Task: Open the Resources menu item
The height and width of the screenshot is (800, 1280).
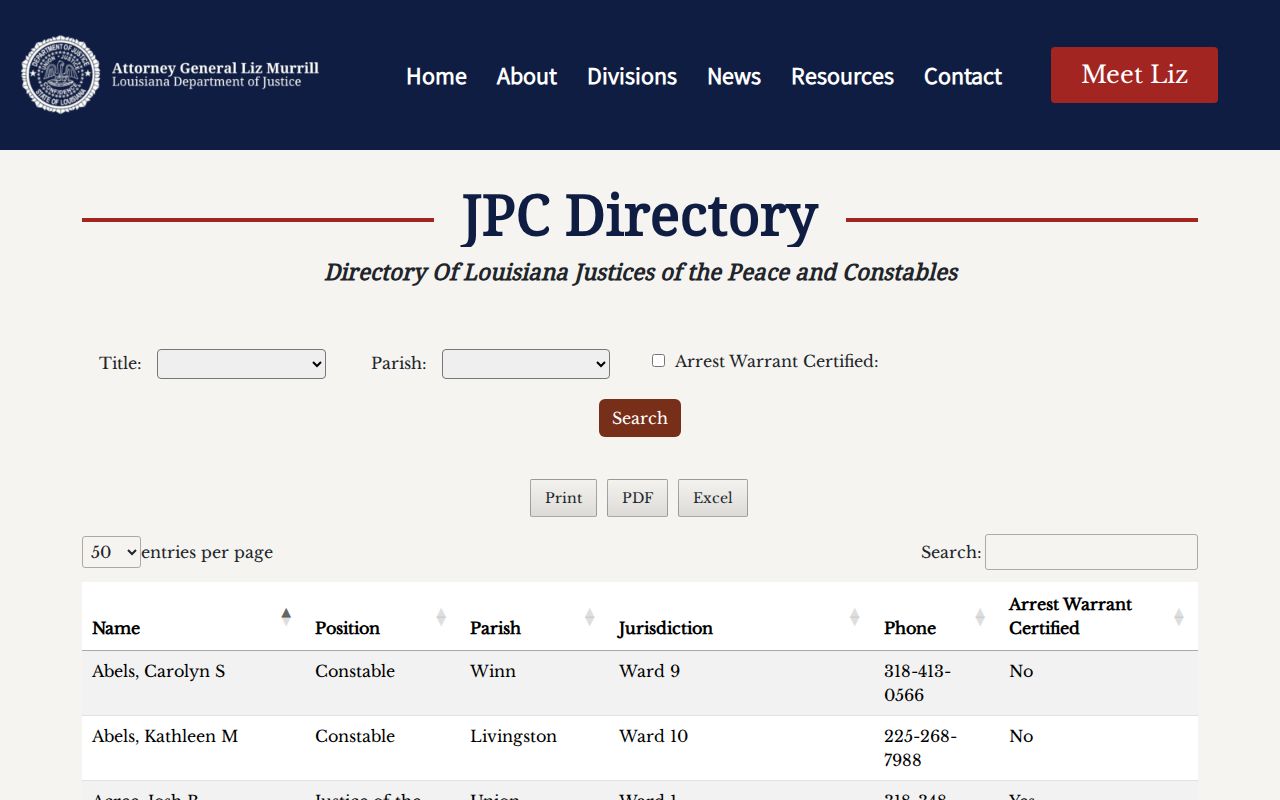Action: pyautogui.click(x=842, y=76)
